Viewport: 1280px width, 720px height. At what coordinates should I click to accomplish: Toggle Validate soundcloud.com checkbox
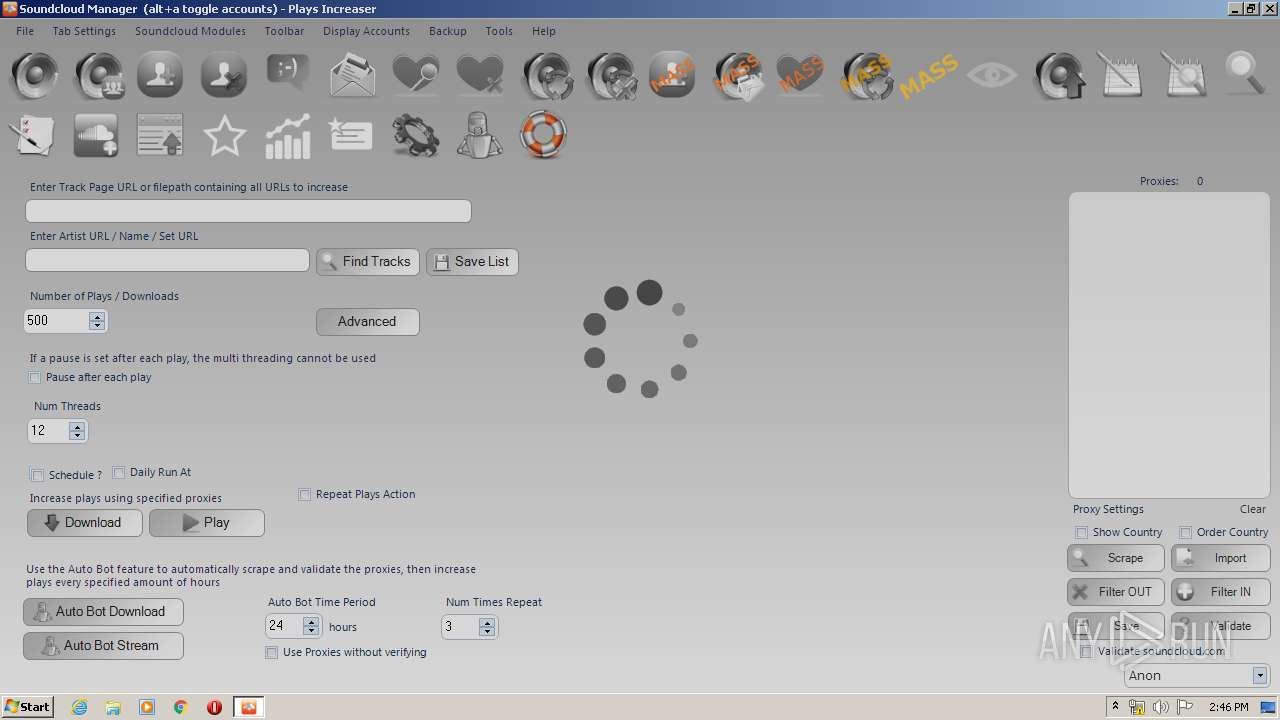click(1086, 652)
